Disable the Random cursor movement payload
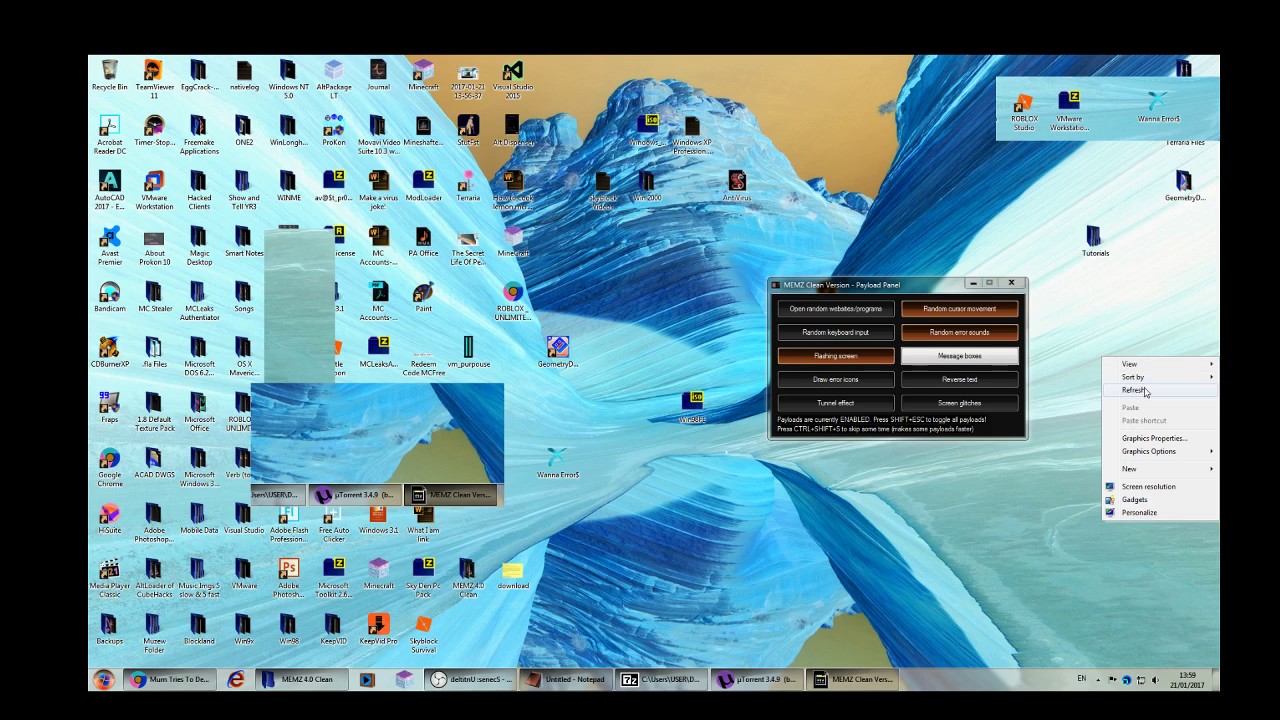Viewport: 1280px width, 720px height. click(960, 309)
